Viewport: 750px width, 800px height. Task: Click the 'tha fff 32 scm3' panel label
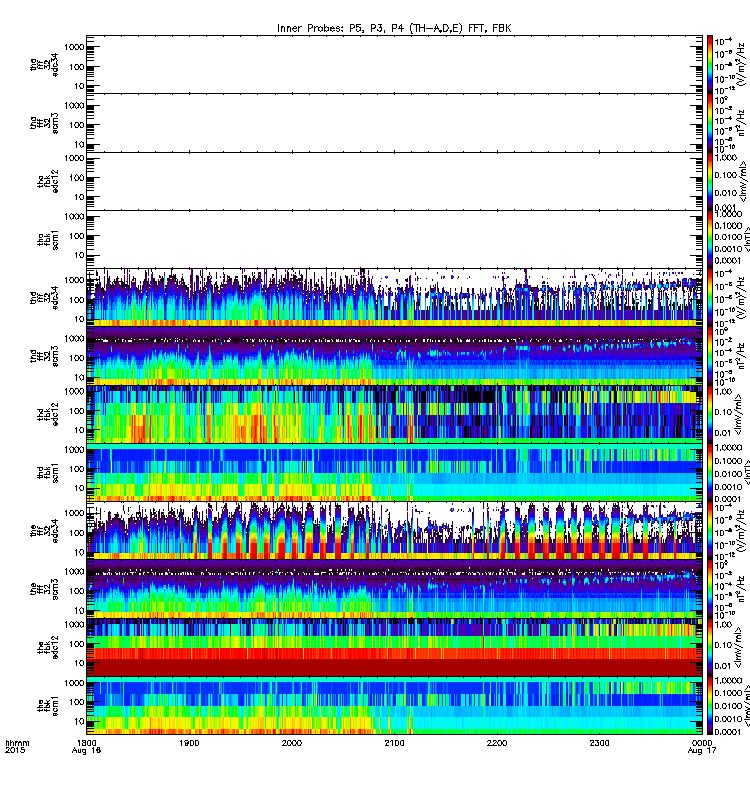pyautogui.click(x=44, y=123)
